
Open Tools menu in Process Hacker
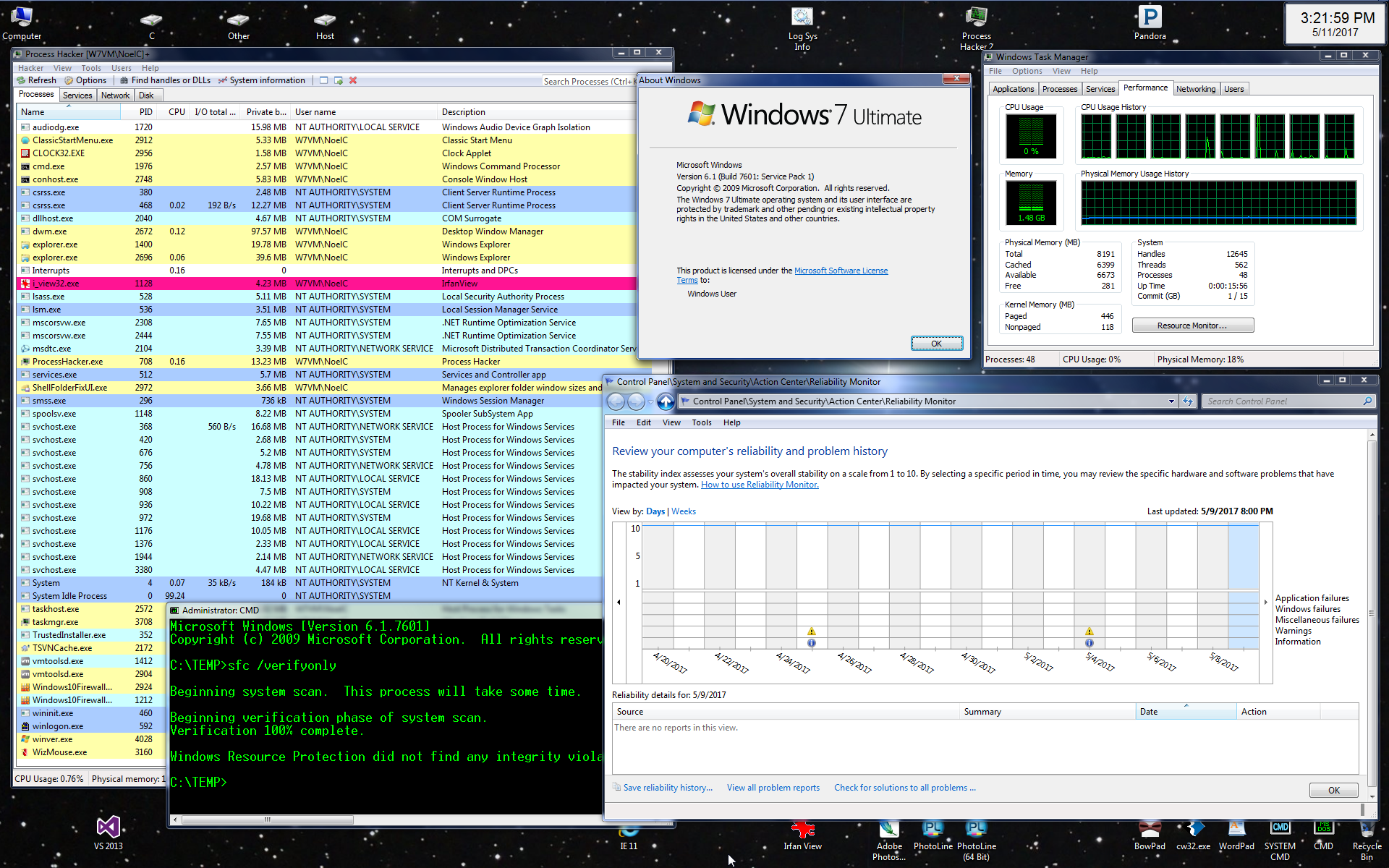point(91,68)
